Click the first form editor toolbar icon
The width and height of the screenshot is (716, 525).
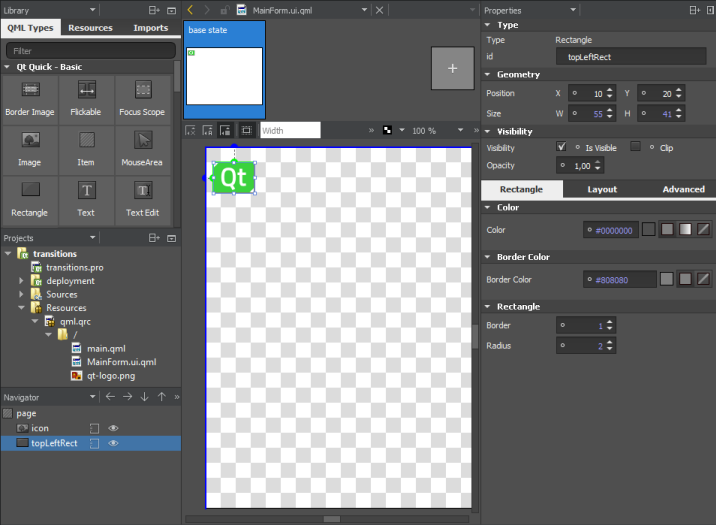[190, 131]
